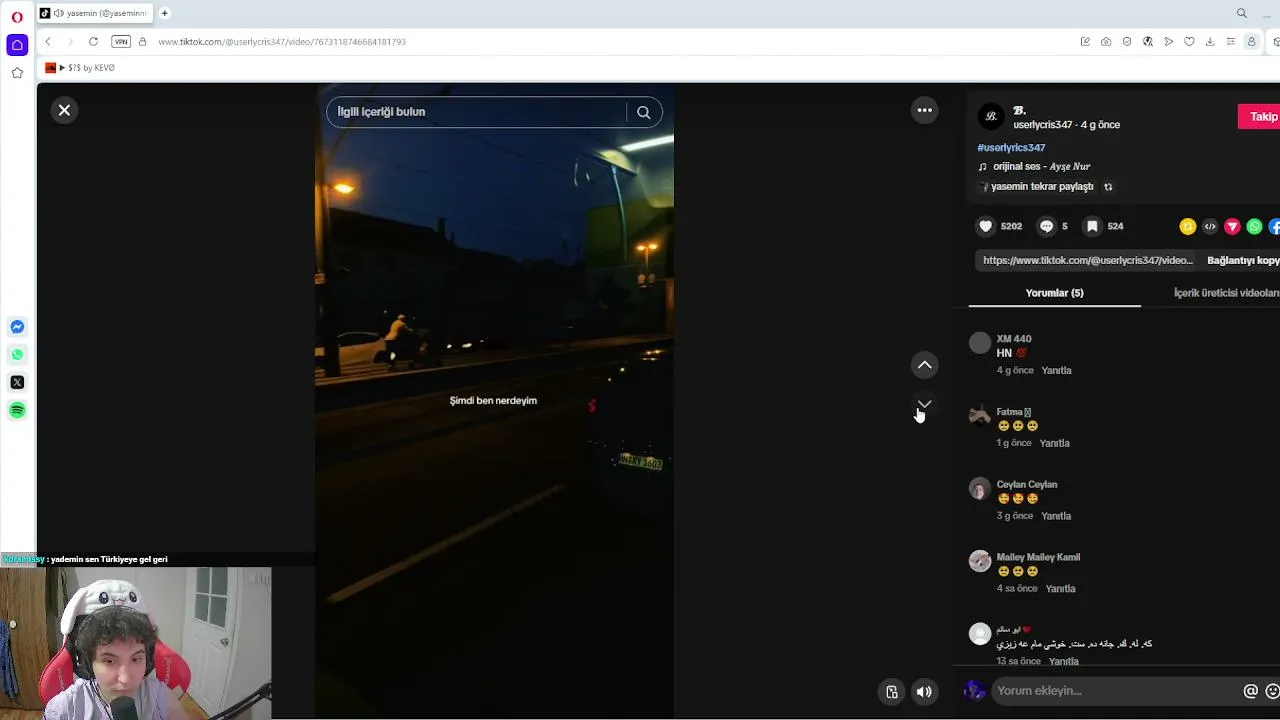Open Spotify in Opera sidebar
The height and width of the screenshot is (720, 1280).
(x=17, y=410)
